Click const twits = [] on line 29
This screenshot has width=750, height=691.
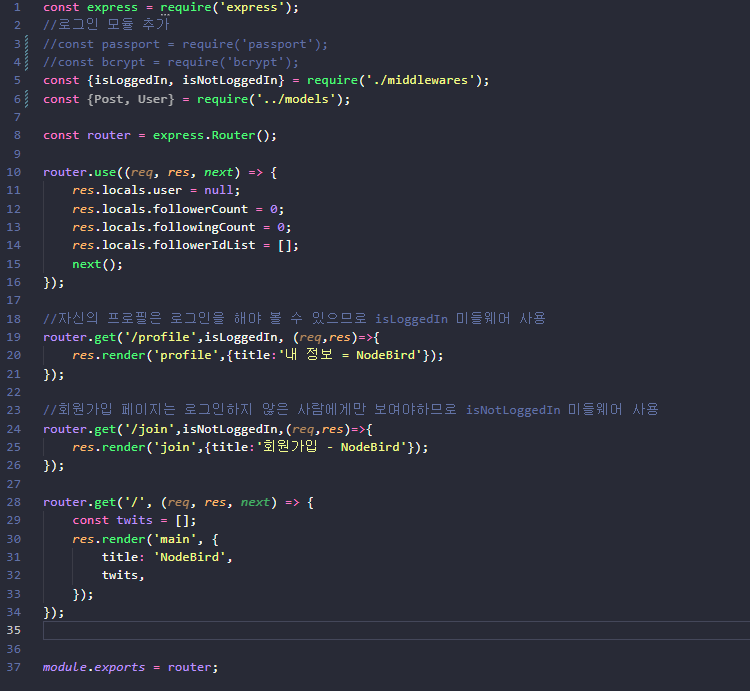click(x=134, y=520)
